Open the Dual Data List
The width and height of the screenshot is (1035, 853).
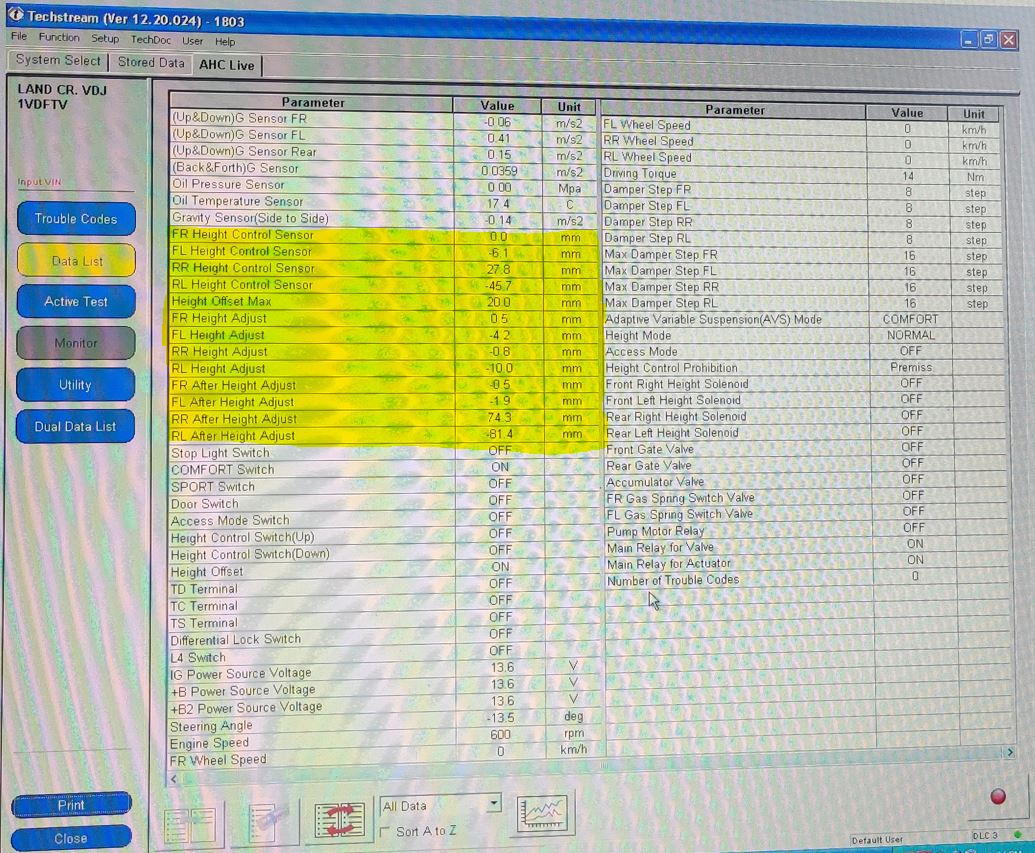click(x=75, y=426)
